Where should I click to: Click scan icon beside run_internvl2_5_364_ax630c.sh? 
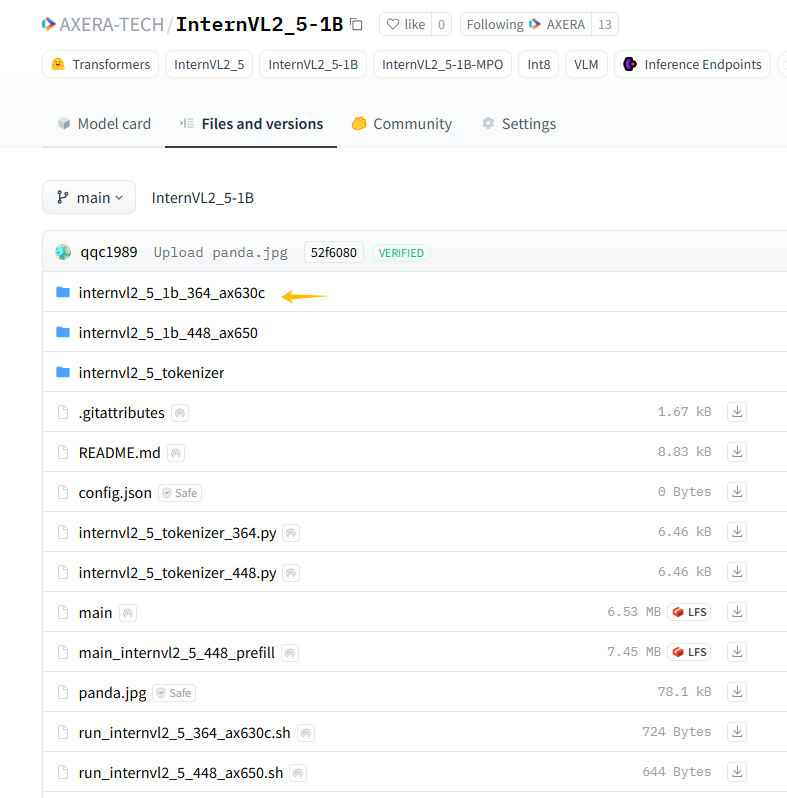[x=305, y=733]
